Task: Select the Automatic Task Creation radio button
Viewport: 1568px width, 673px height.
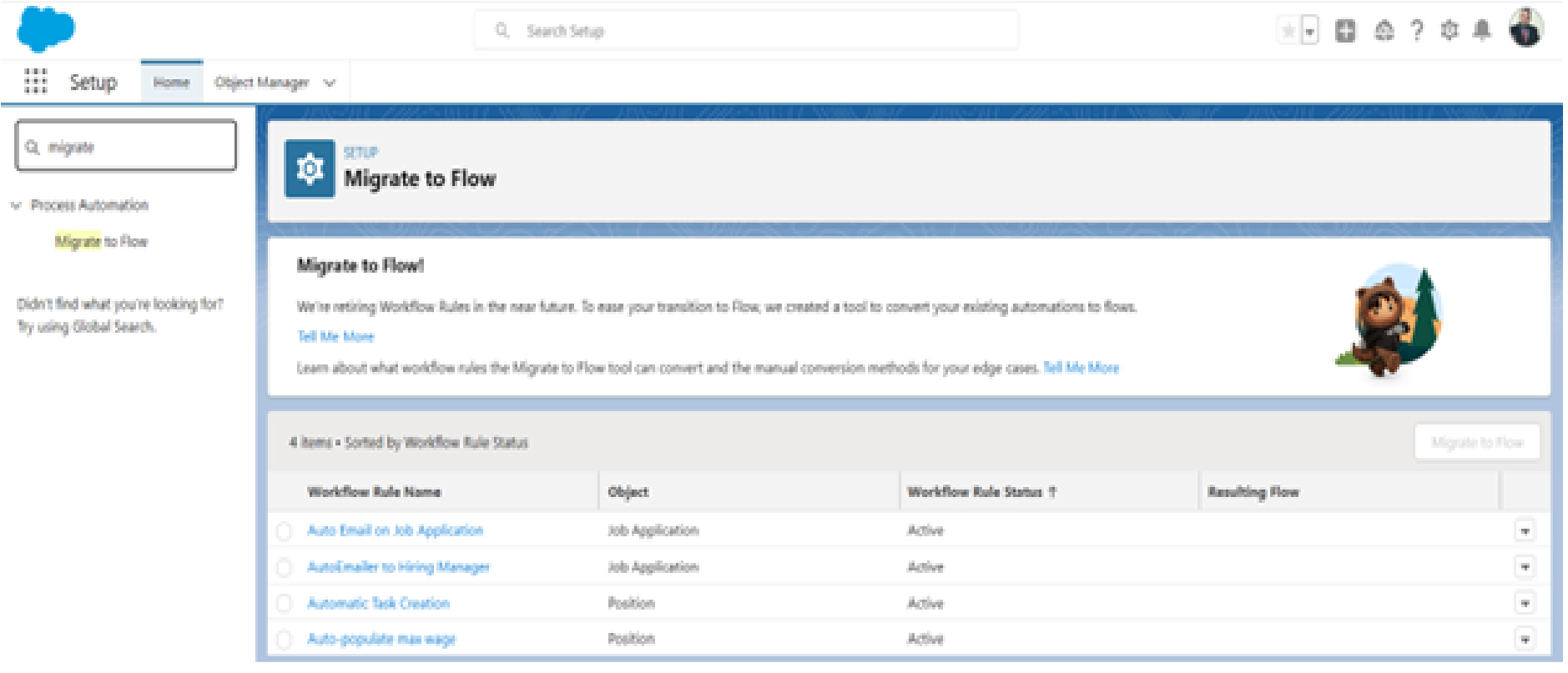Action: pos(284,603)
